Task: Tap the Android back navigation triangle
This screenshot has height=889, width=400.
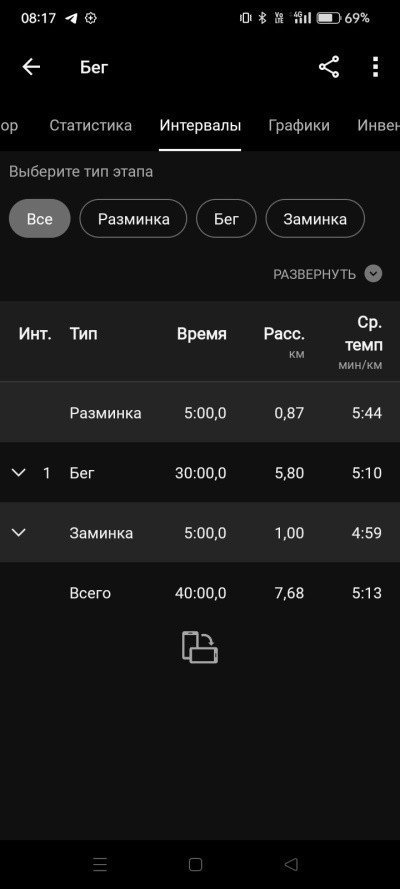Action: point(291,864)
